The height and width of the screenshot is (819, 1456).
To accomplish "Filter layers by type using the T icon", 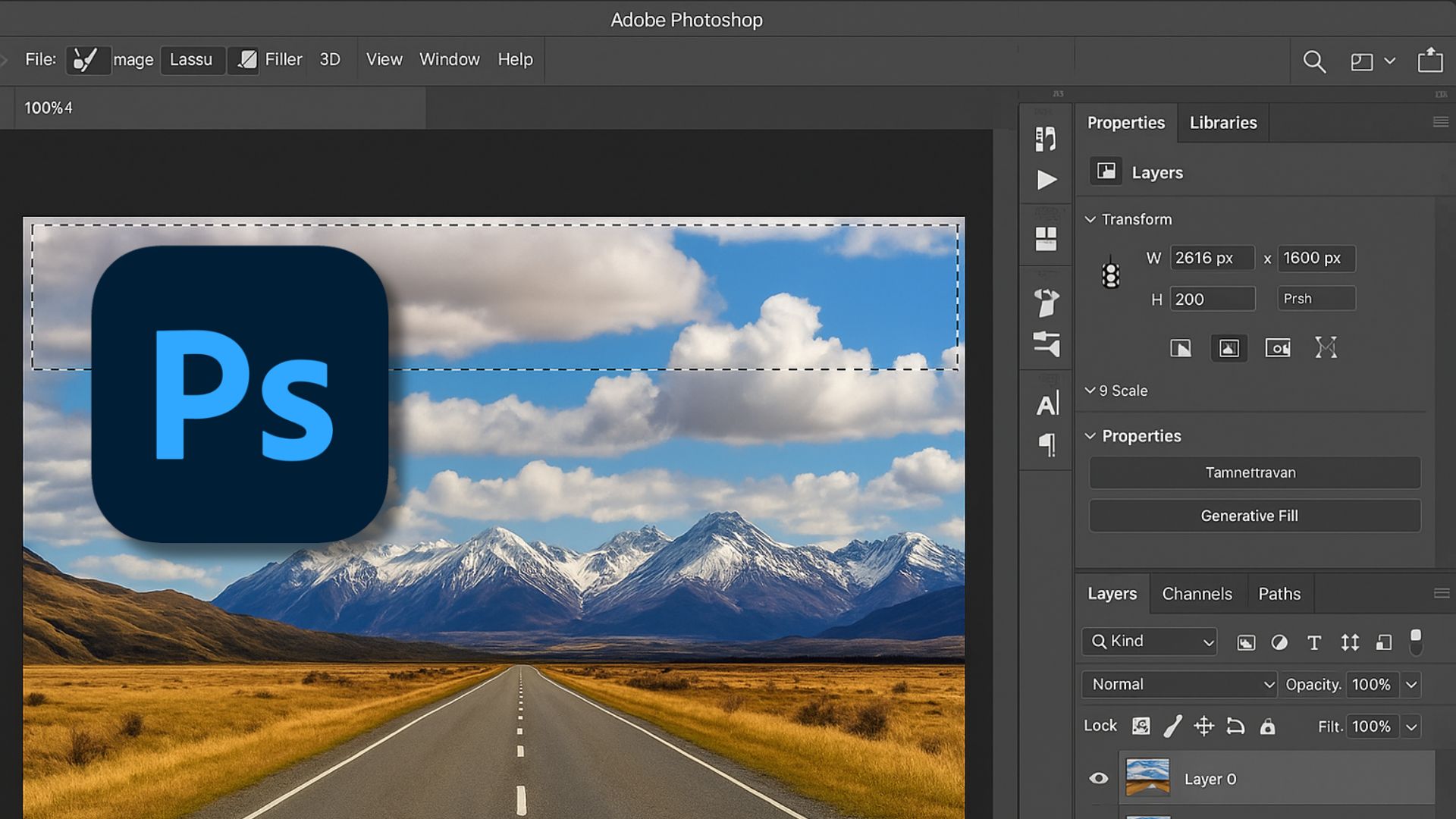I will click(x=1314, y=642).
